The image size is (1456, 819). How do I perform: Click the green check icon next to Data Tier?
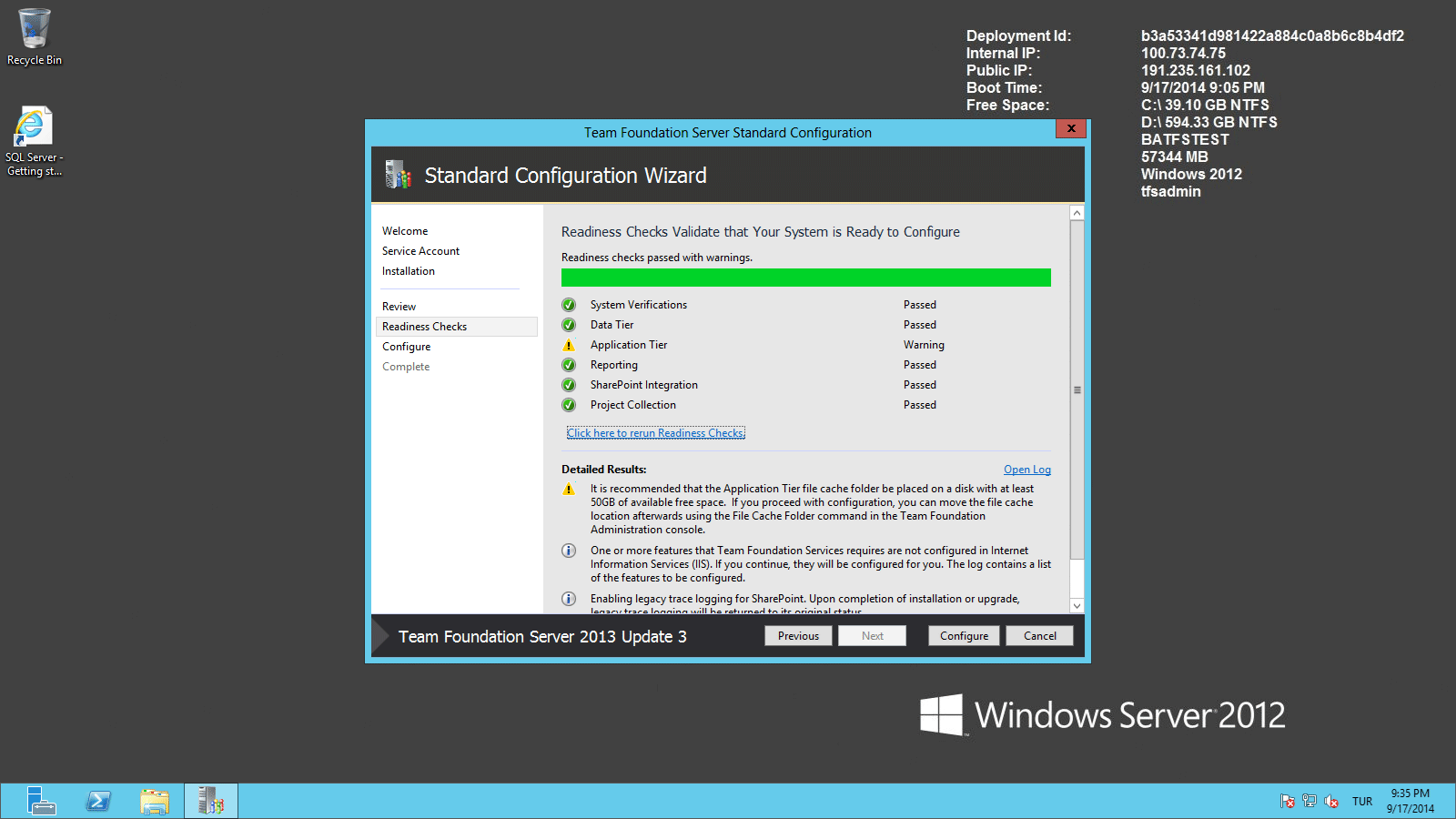point(569,324)
